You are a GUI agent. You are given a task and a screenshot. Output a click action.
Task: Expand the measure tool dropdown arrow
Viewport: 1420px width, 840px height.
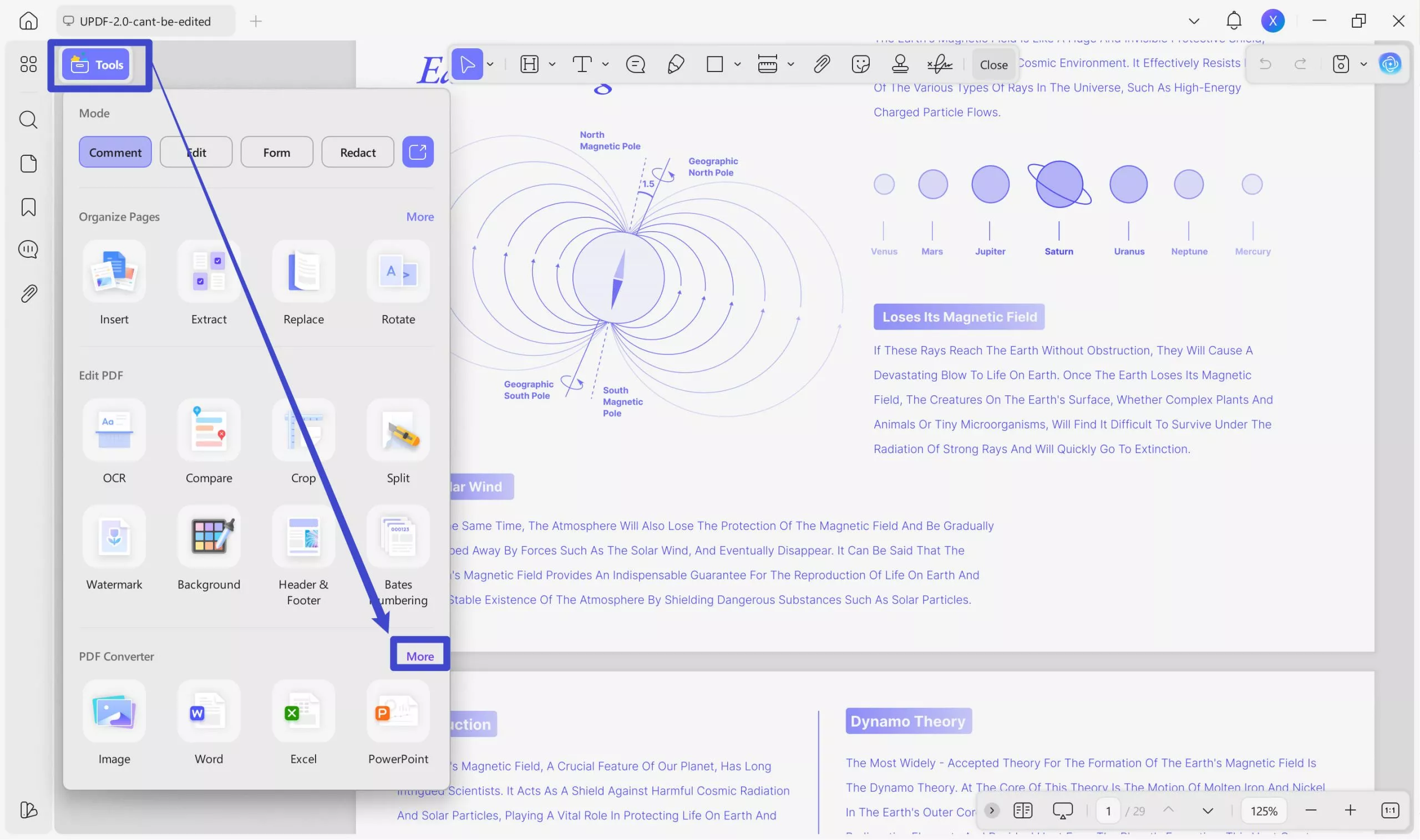coord(790,64)
